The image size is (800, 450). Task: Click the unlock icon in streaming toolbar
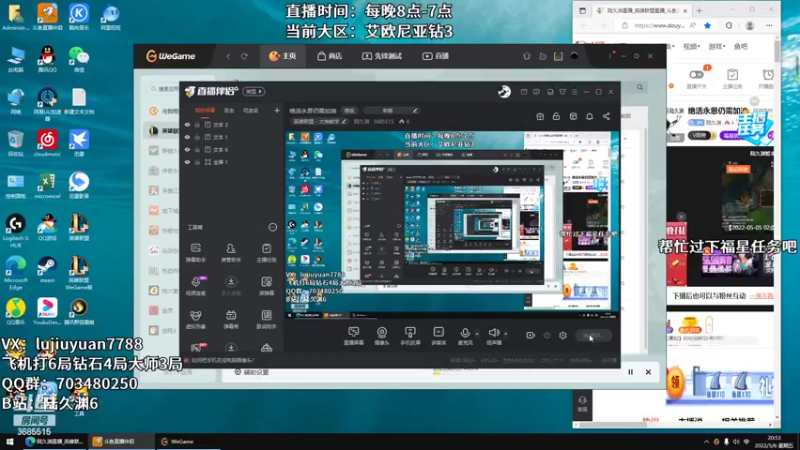pos(556,116)
